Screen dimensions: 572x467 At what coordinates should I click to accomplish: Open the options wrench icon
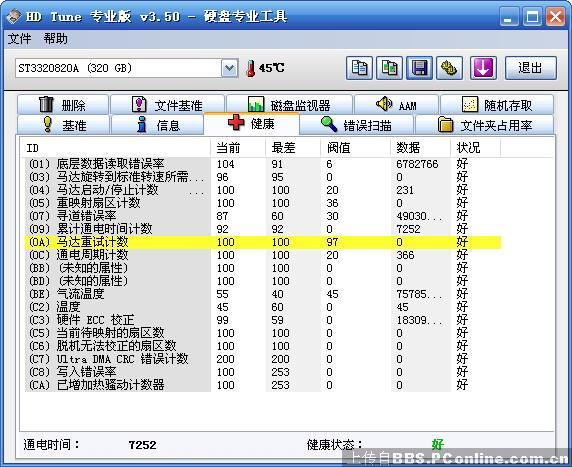[449, 68]
